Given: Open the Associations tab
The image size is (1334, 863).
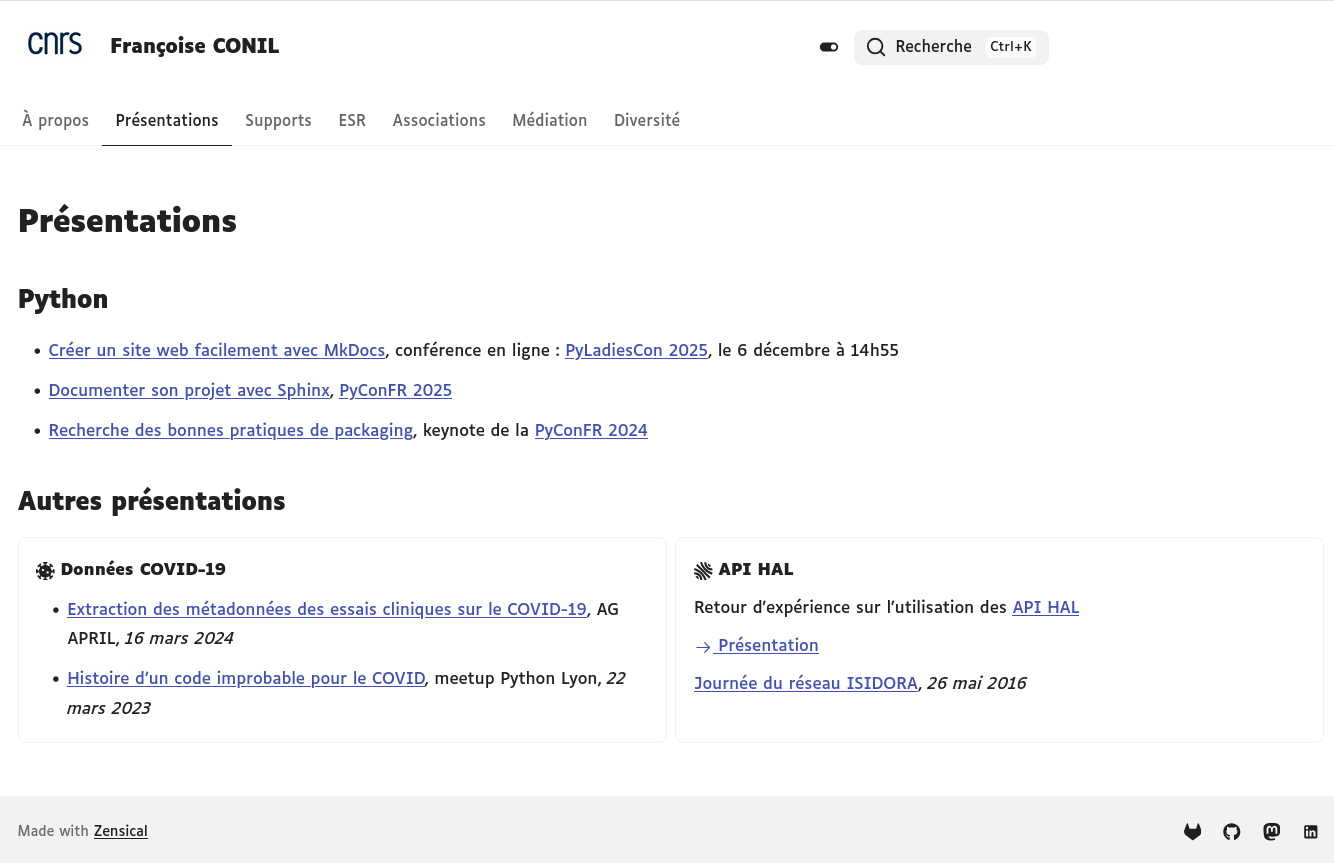Looking at the screenshot, I should pos(439,120).
